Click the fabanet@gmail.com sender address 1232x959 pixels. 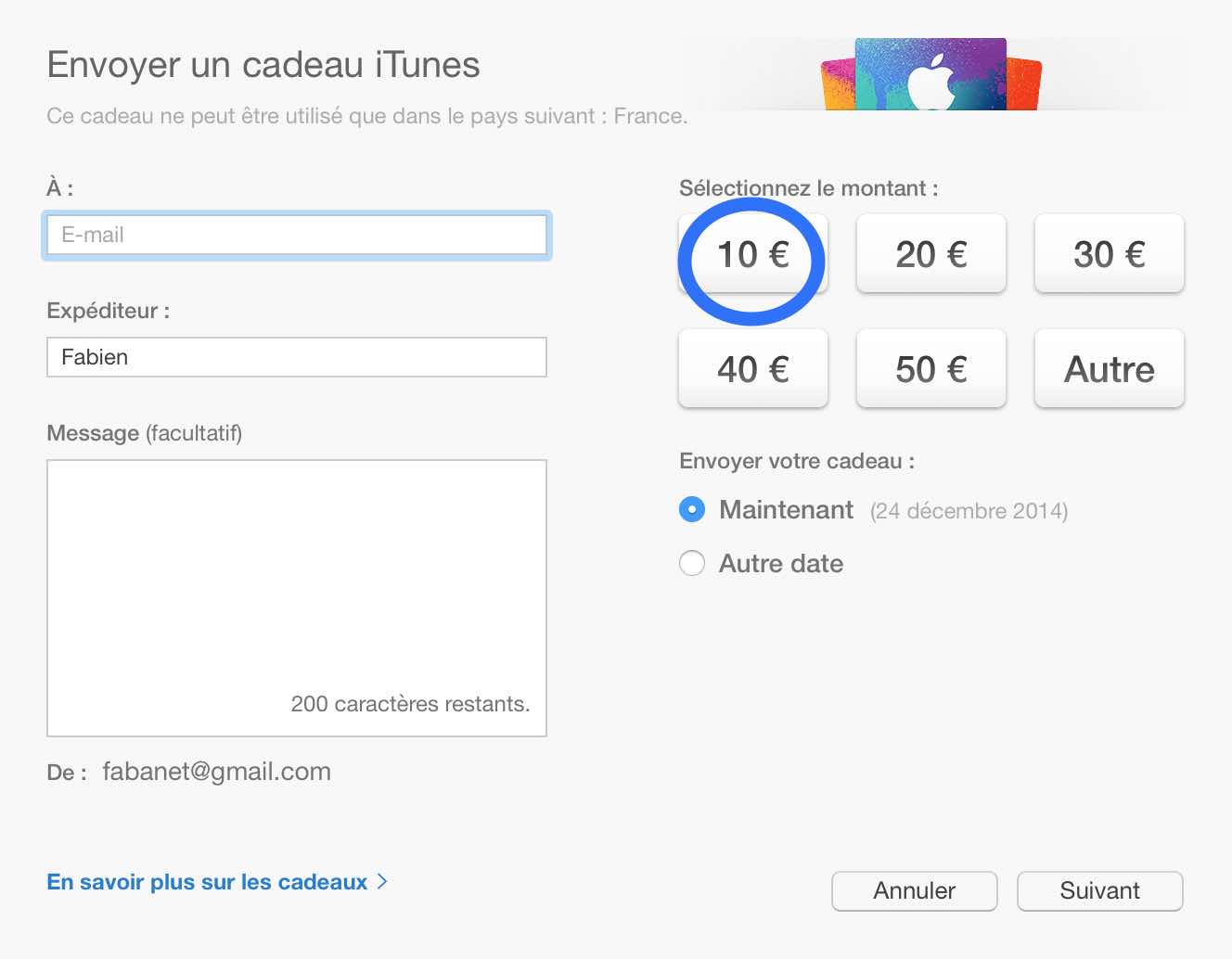click(217, 772)
